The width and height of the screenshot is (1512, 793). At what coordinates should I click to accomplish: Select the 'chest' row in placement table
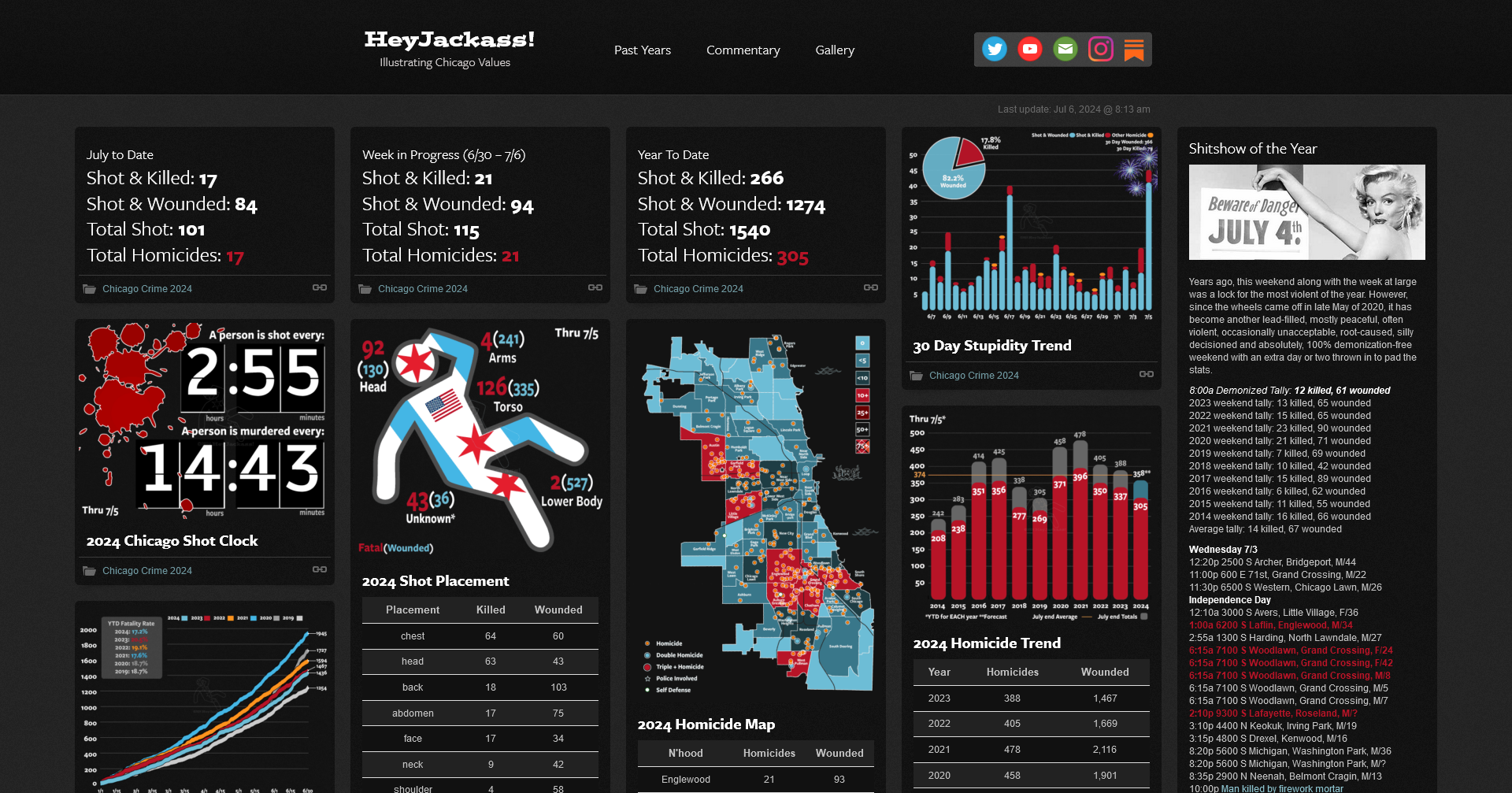point(480,636)
